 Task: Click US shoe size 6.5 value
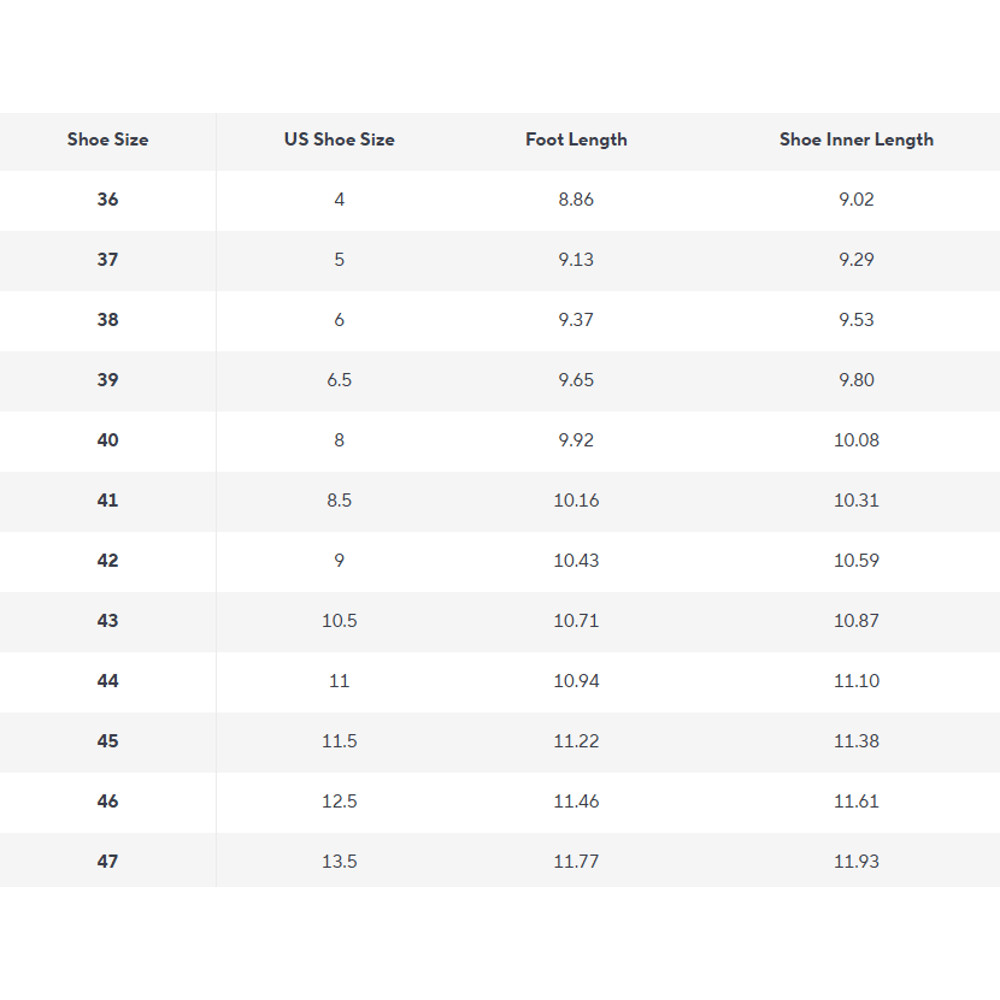coord(339,380)
